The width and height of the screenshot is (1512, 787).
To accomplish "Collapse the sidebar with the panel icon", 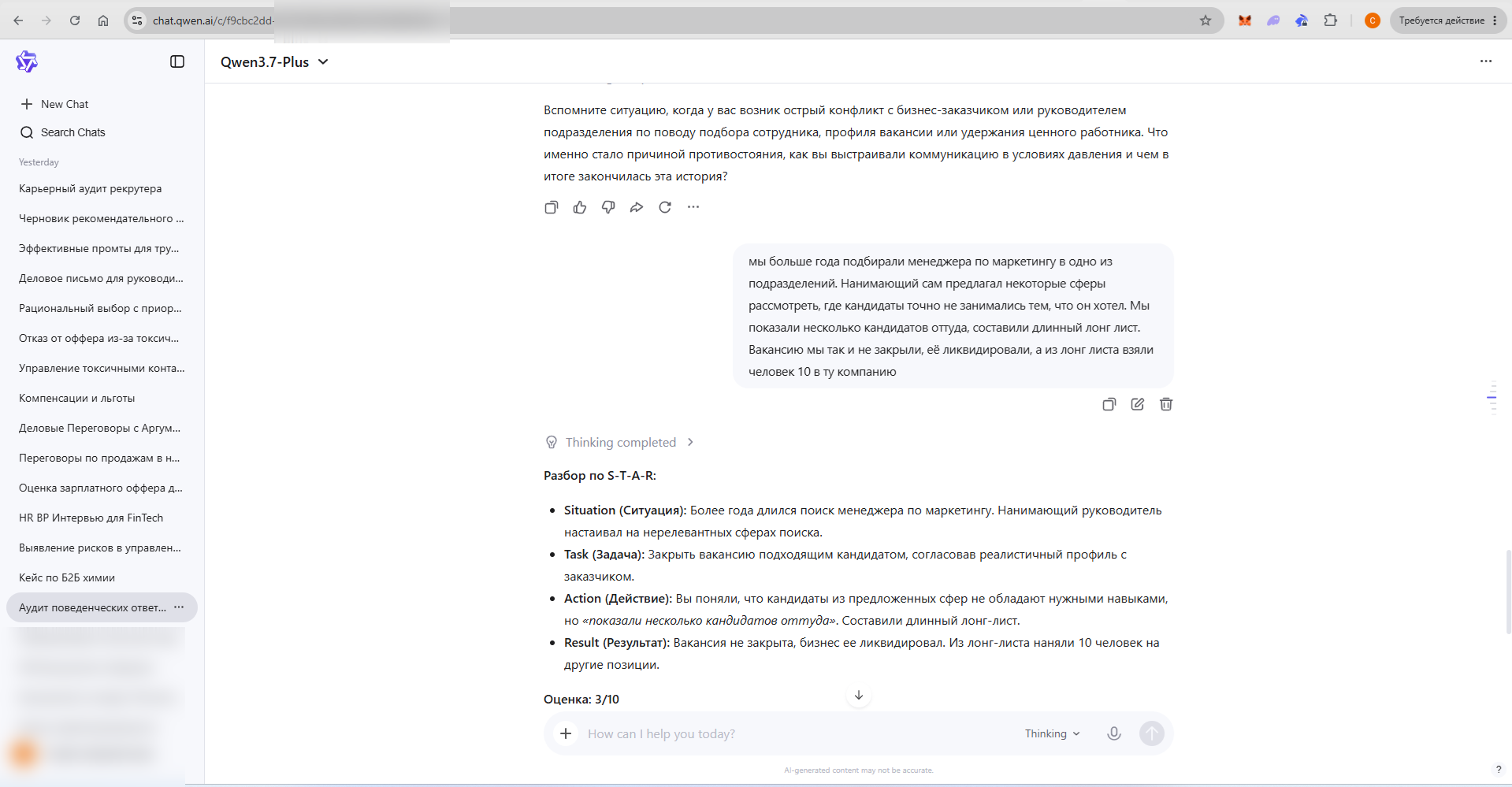I will click(177, 61).
